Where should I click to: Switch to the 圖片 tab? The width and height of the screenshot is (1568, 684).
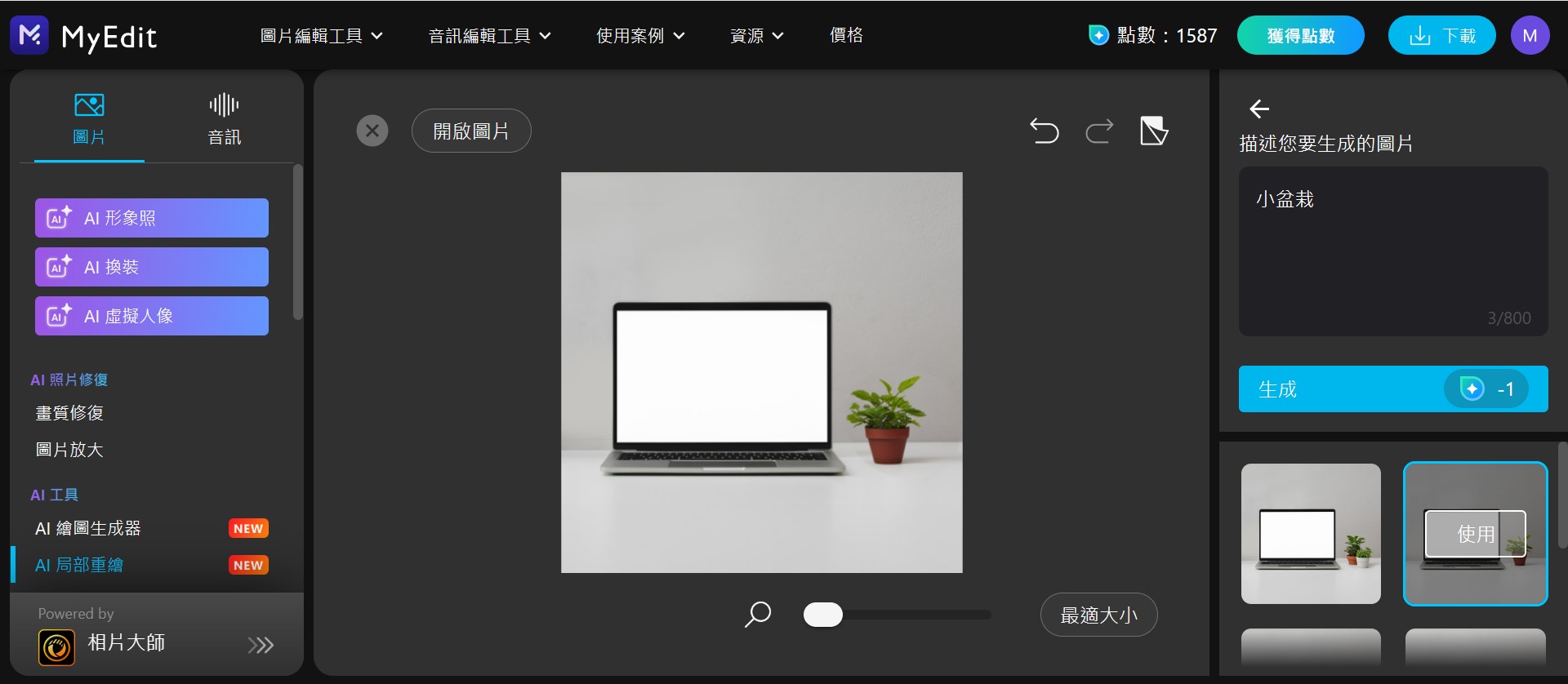click(89, 119)
